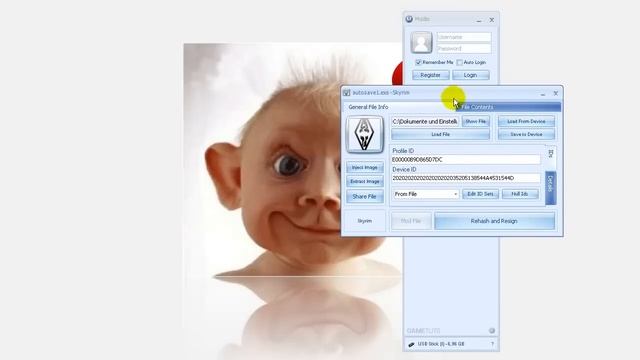Click the Extract Image button
The image size is (640, 360).
coord(364,181)
